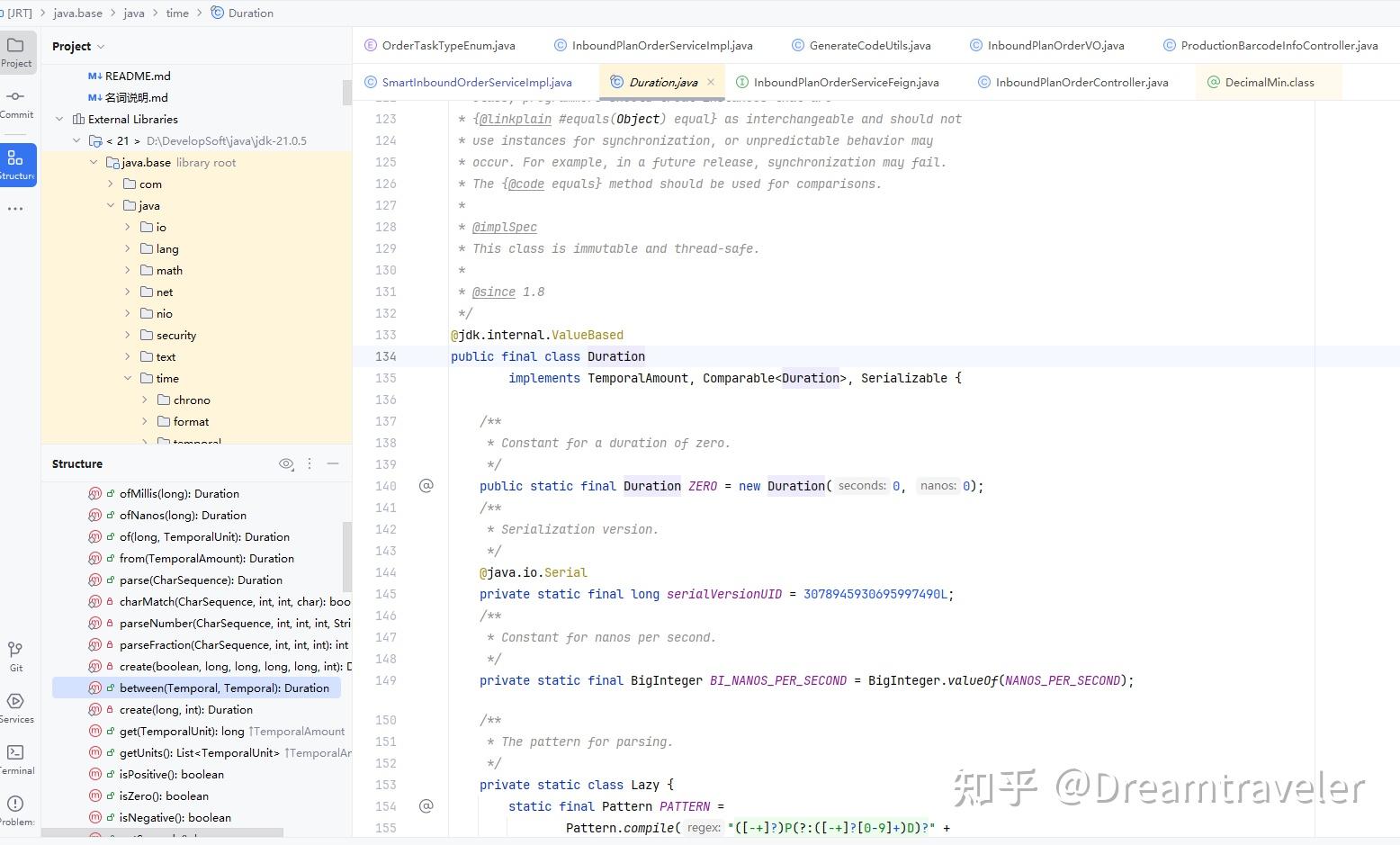Select isZero() method in Structure

(x=164, y=796)
